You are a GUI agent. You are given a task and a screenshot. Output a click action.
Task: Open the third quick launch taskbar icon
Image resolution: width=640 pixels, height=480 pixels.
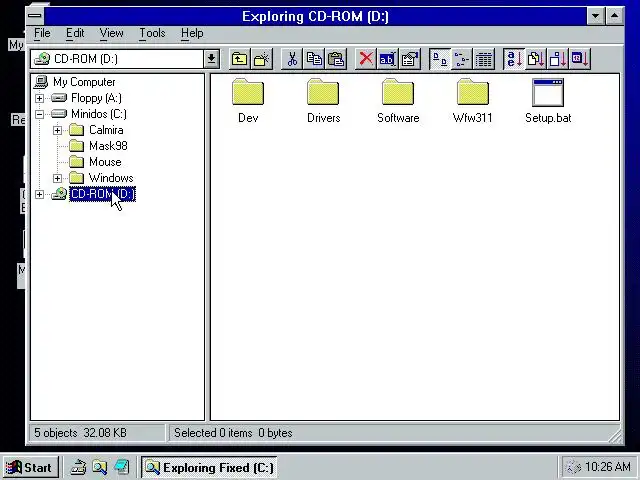click(122, 467)
